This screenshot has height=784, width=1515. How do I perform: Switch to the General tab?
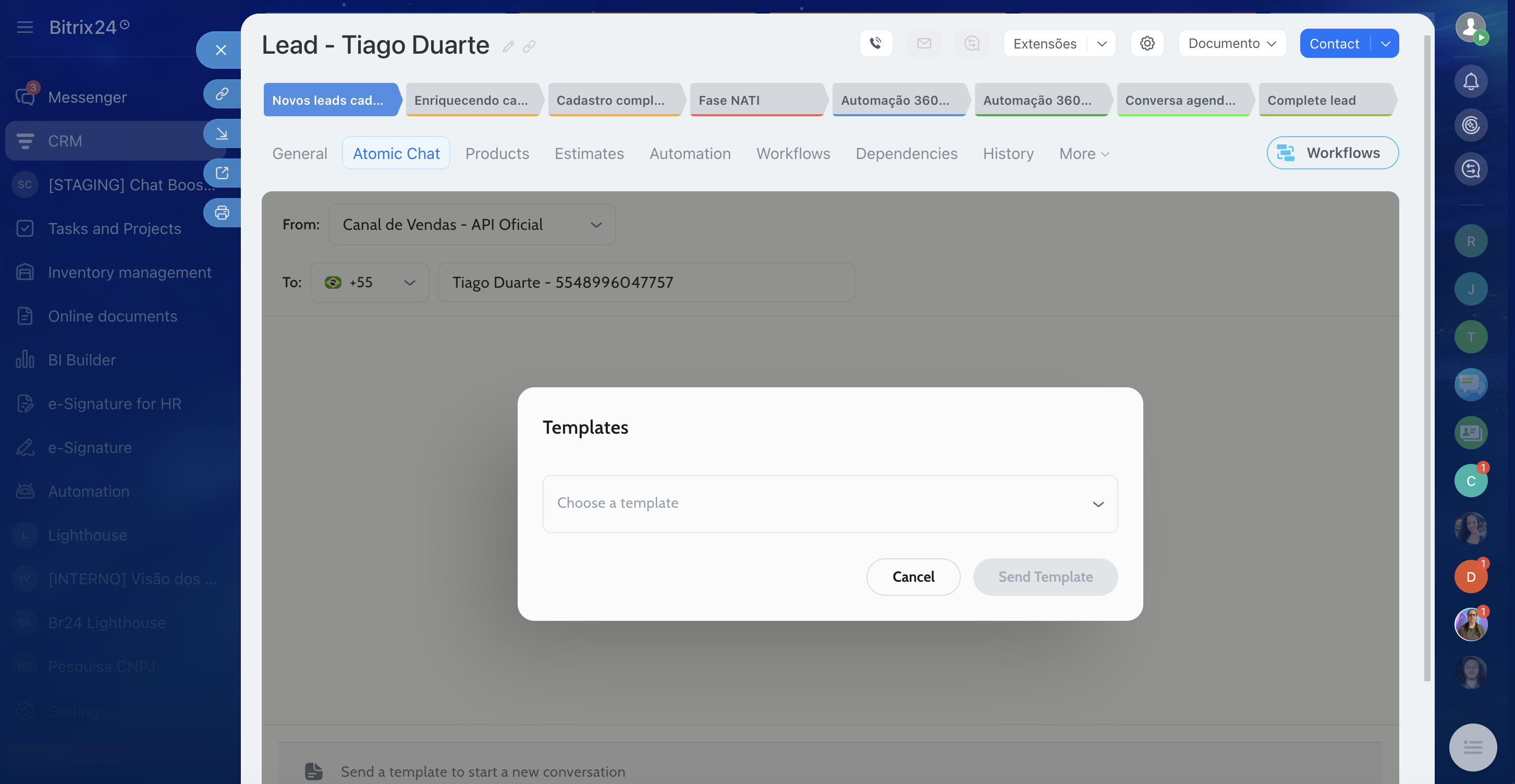(x=299, y=153)
